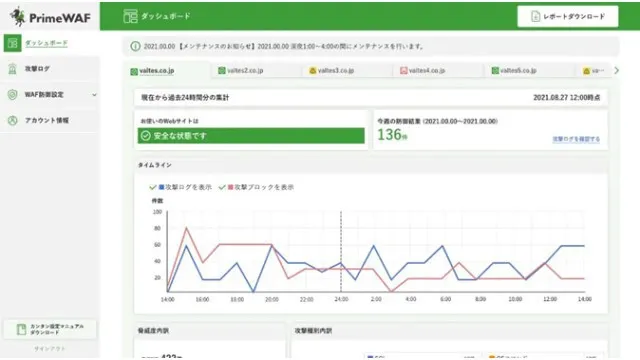The width and height of the screenshot is (640, 360).
Task: Click the 136 defense count value
Action: pyautogui.click(x=390, y=134)
